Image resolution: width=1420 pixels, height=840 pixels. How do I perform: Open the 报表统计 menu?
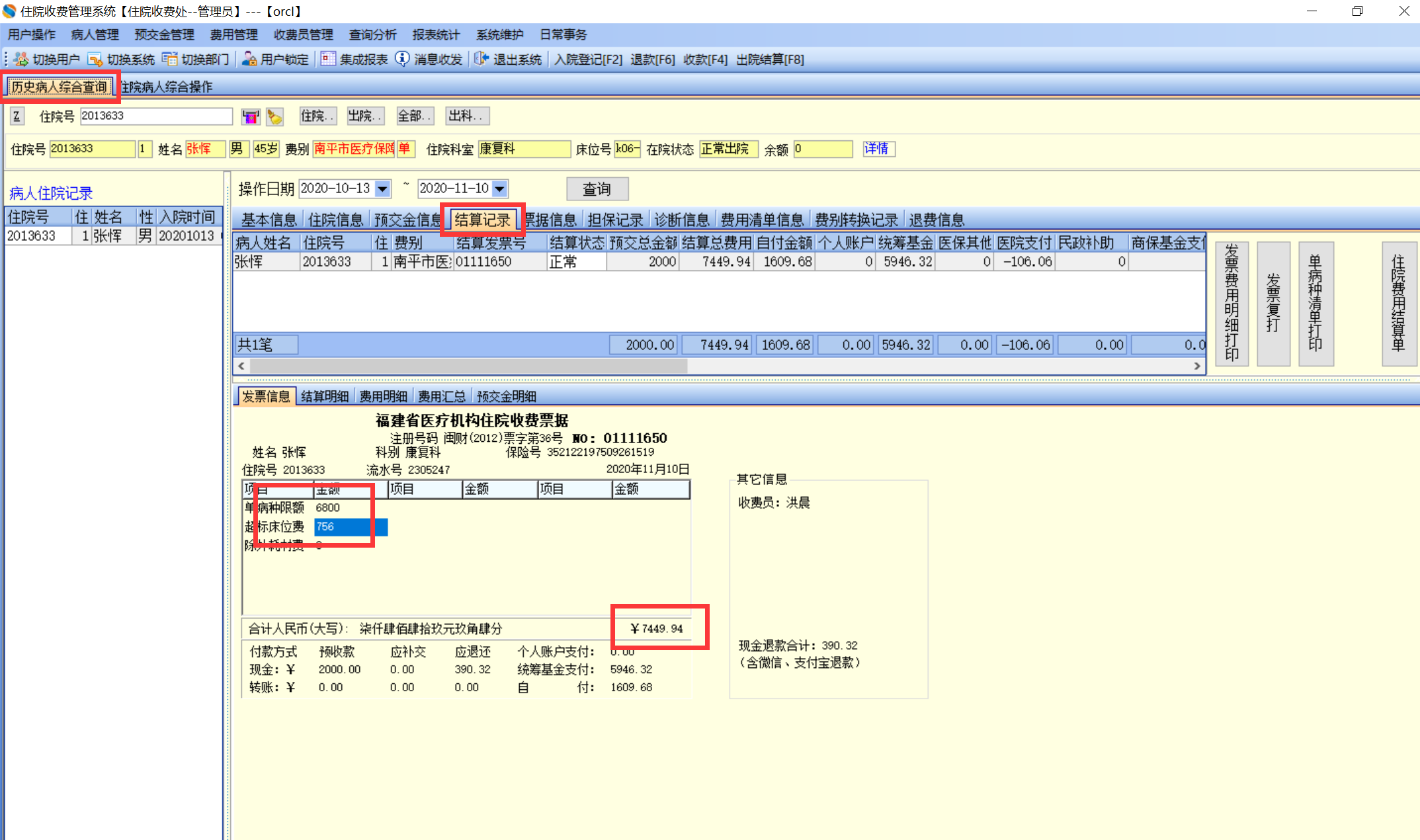(435, 35)
